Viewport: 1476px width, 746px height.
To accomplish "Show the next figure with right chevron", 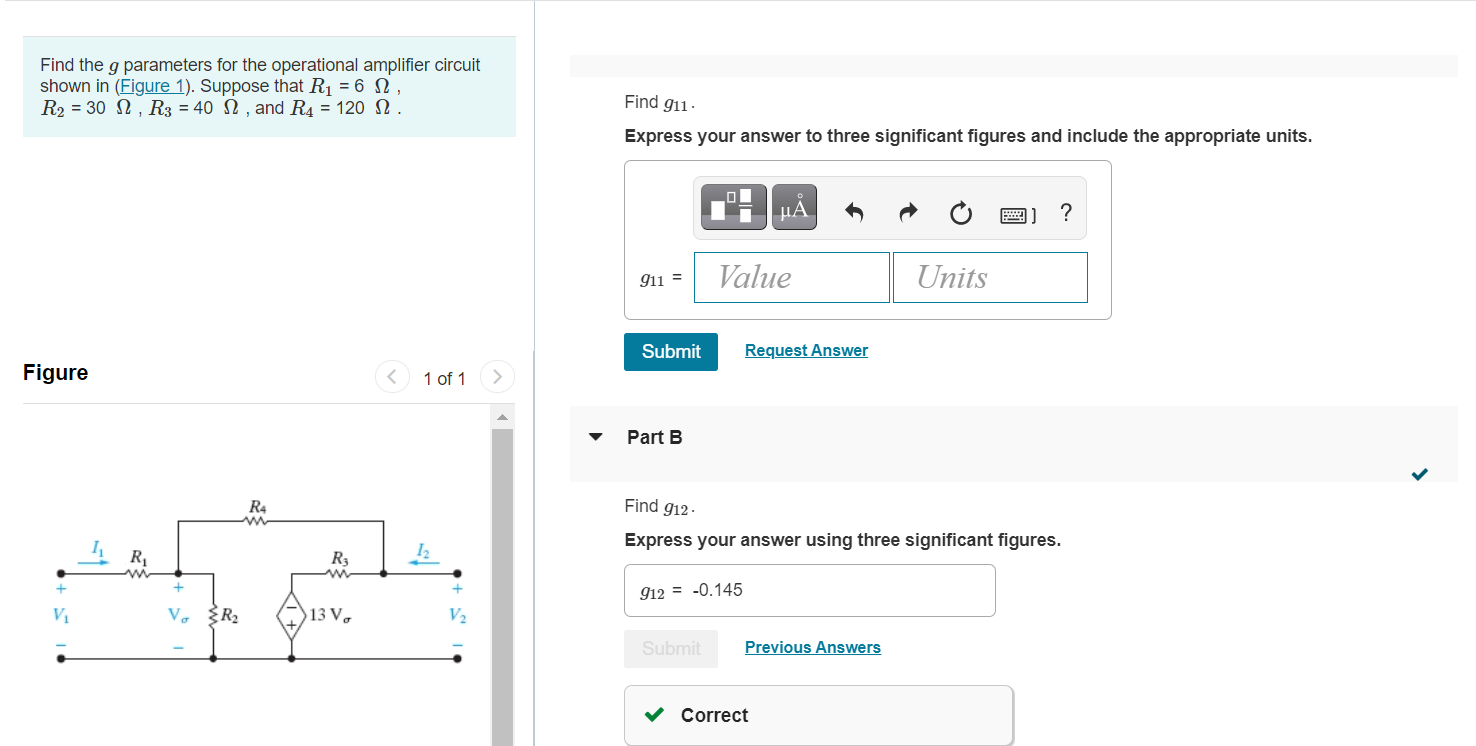I will pyautogui.click(x=497, y=376).
